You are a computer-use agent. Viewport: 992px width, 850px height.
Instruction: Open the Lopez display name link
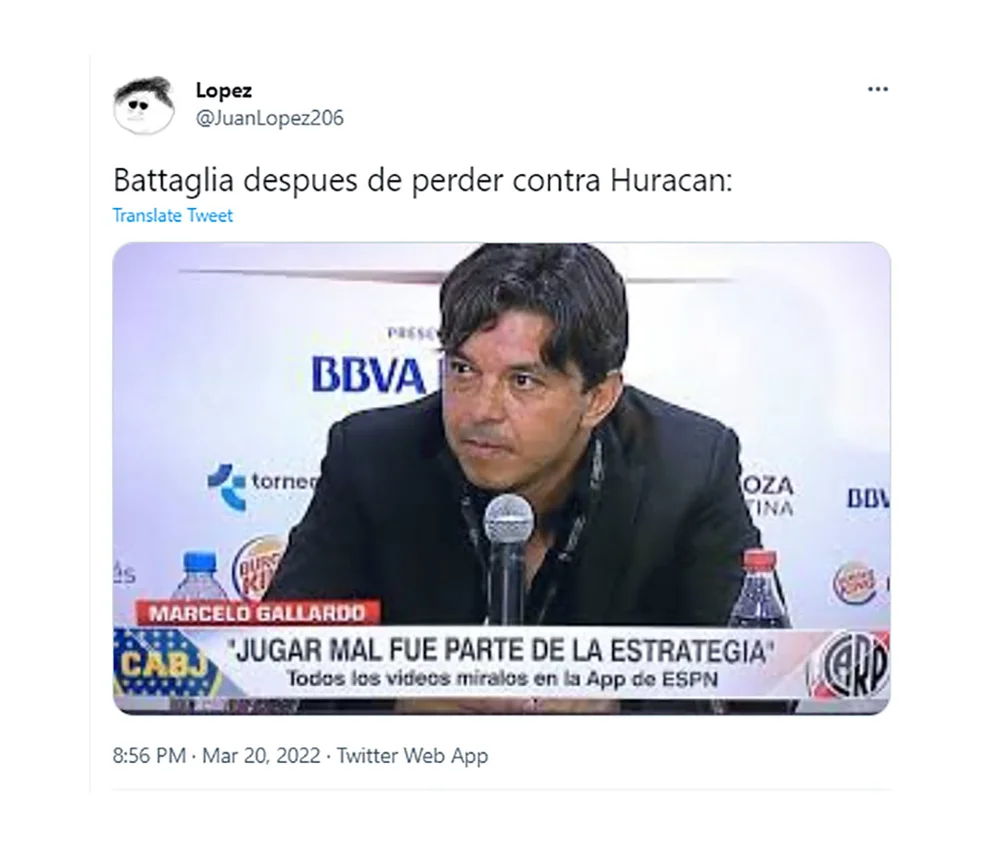pyautogui.click(x=223, y=90)
